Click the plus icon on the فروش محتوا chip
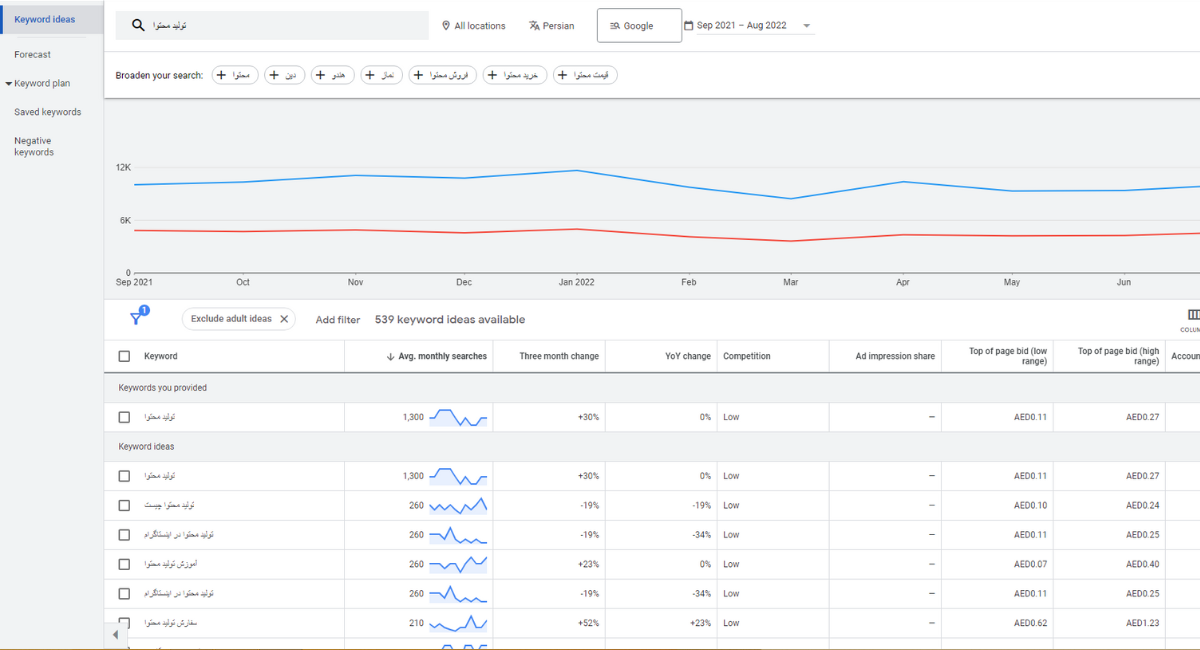The height and width of the screenshot is (650, 1200). 419,75
